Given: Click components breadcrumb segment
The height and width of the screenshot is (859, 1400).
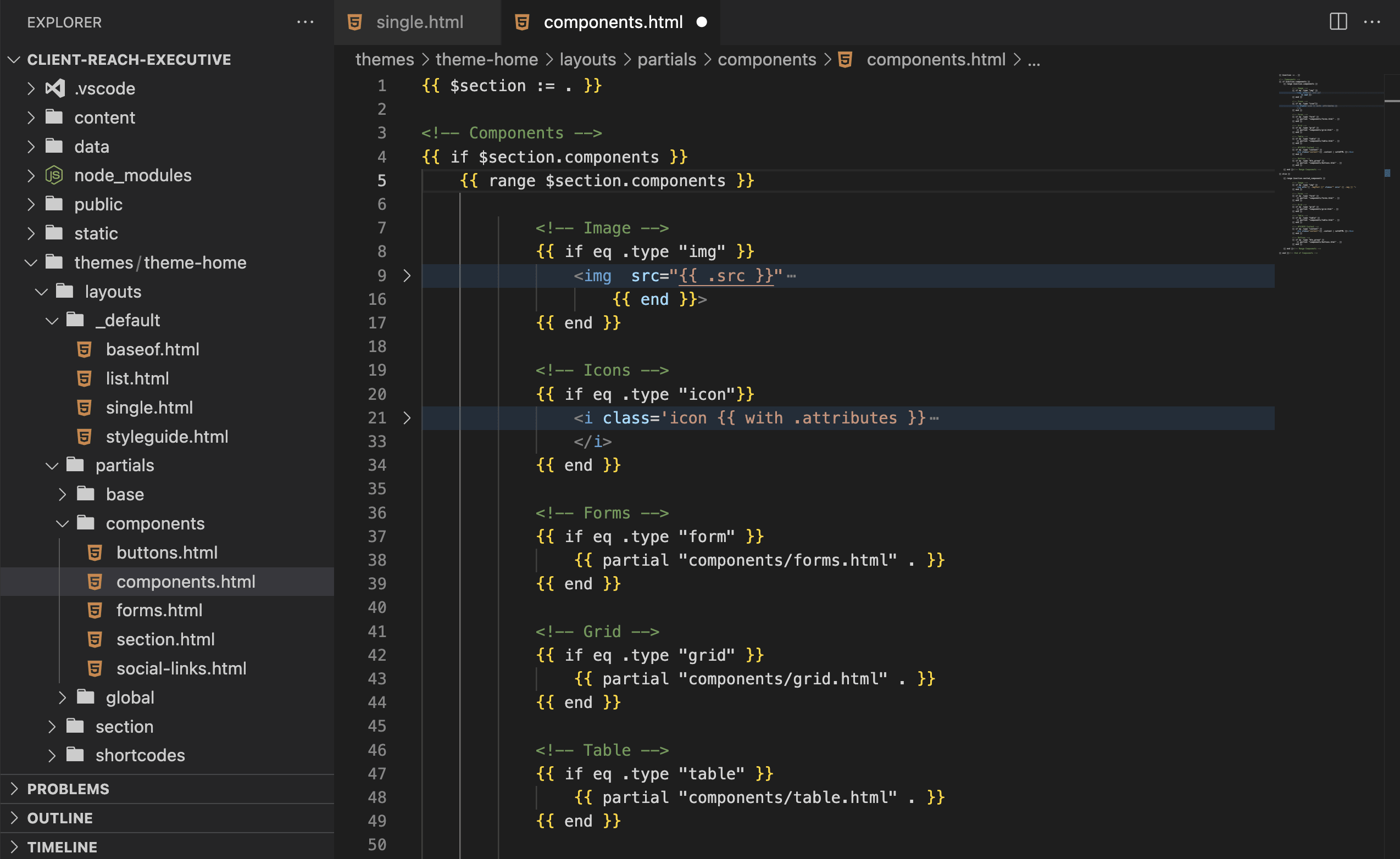Looking at the screenshot, I should tap(766, 59).
